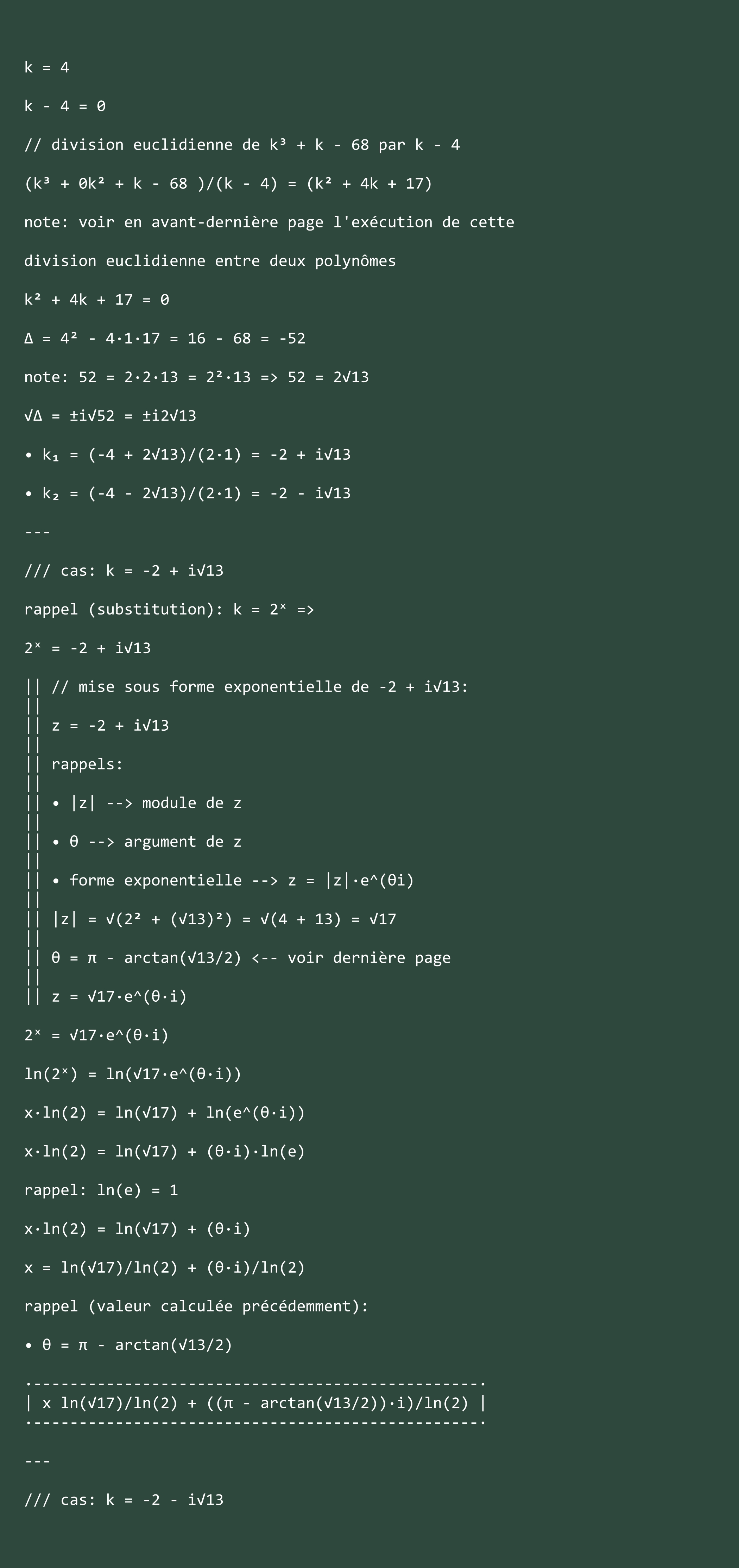The width and height of the screenshot is (739, 1568).
Task: Click 'rappel (substitution): k = 2ˣ'
Action: [169, 609]
